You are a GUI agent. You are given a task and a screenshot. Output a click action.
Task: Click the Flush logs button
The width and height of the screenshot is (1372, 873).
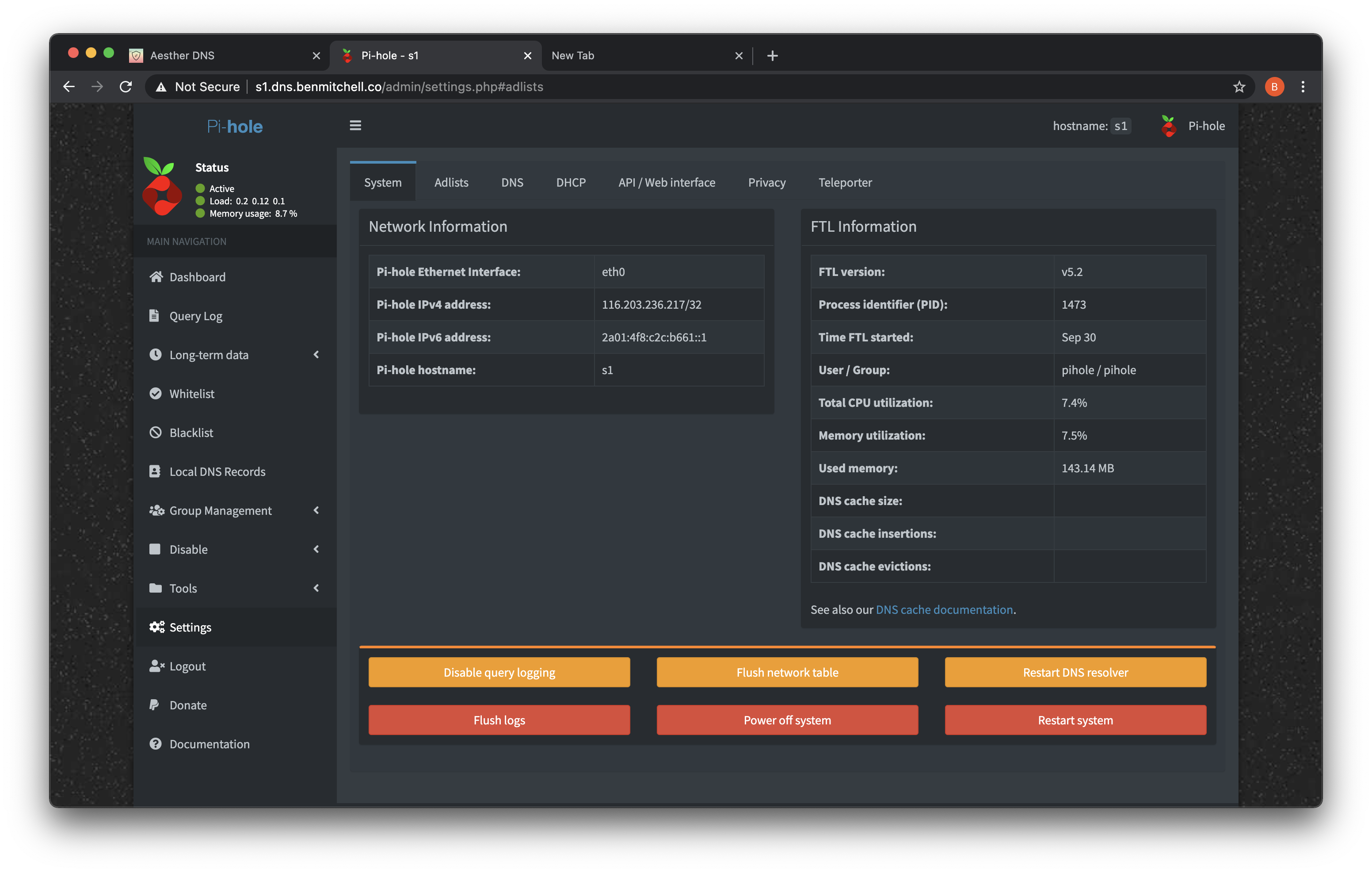(499, 720)
